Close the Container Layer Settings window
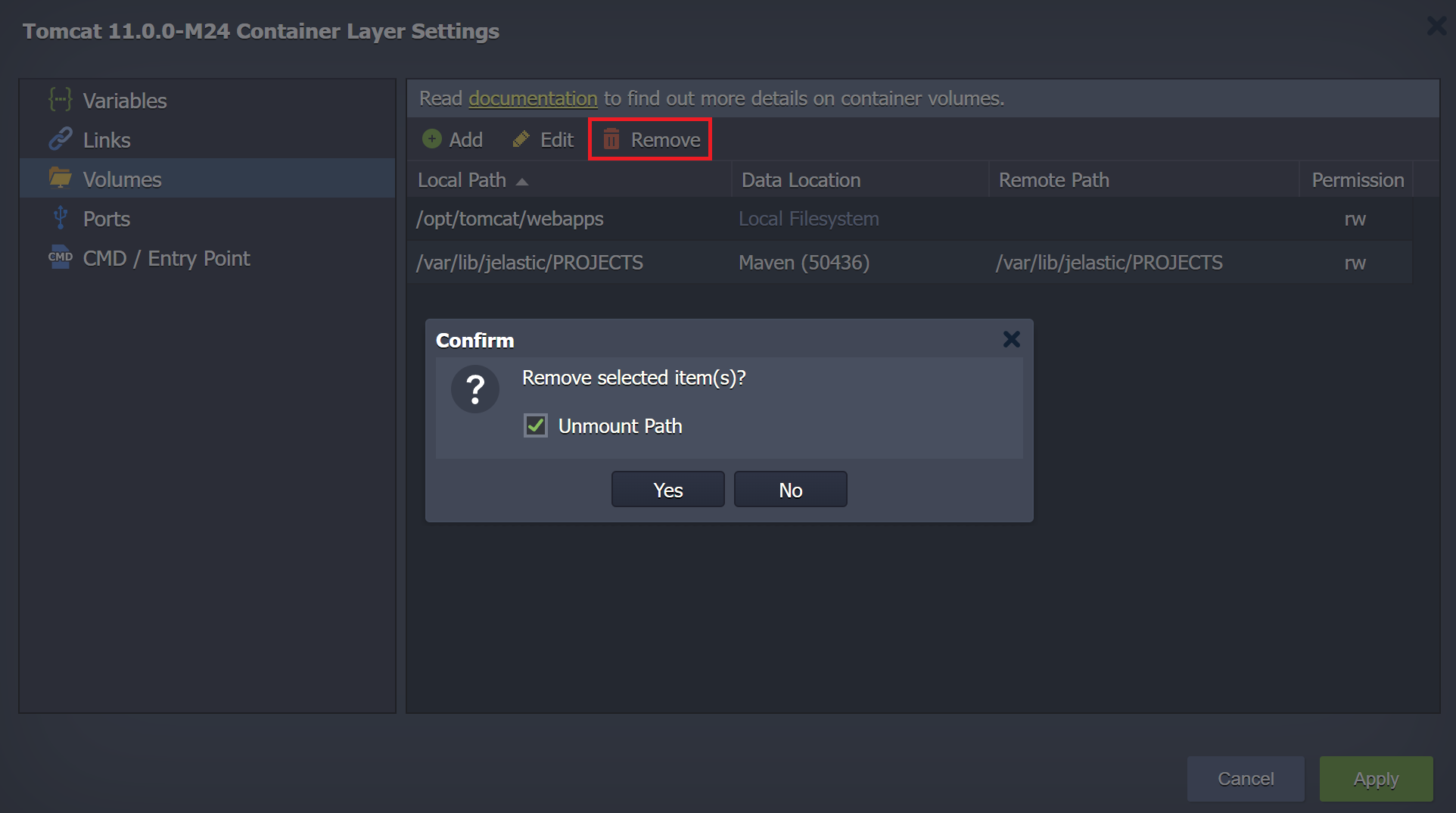The height and width of the screenshot is (813, 1456). point(1436,26)
